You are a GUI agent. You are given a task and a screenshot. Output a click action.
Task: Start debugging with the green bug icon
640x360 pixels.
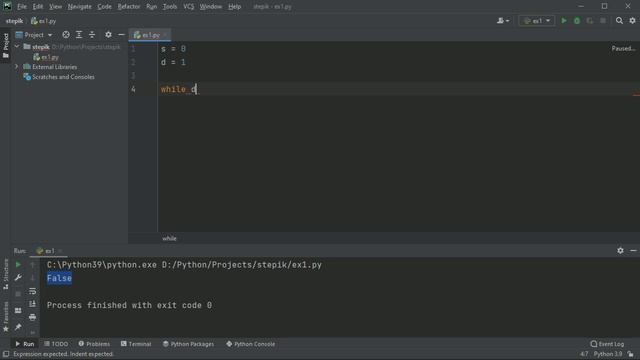click(x=577, y=20)
